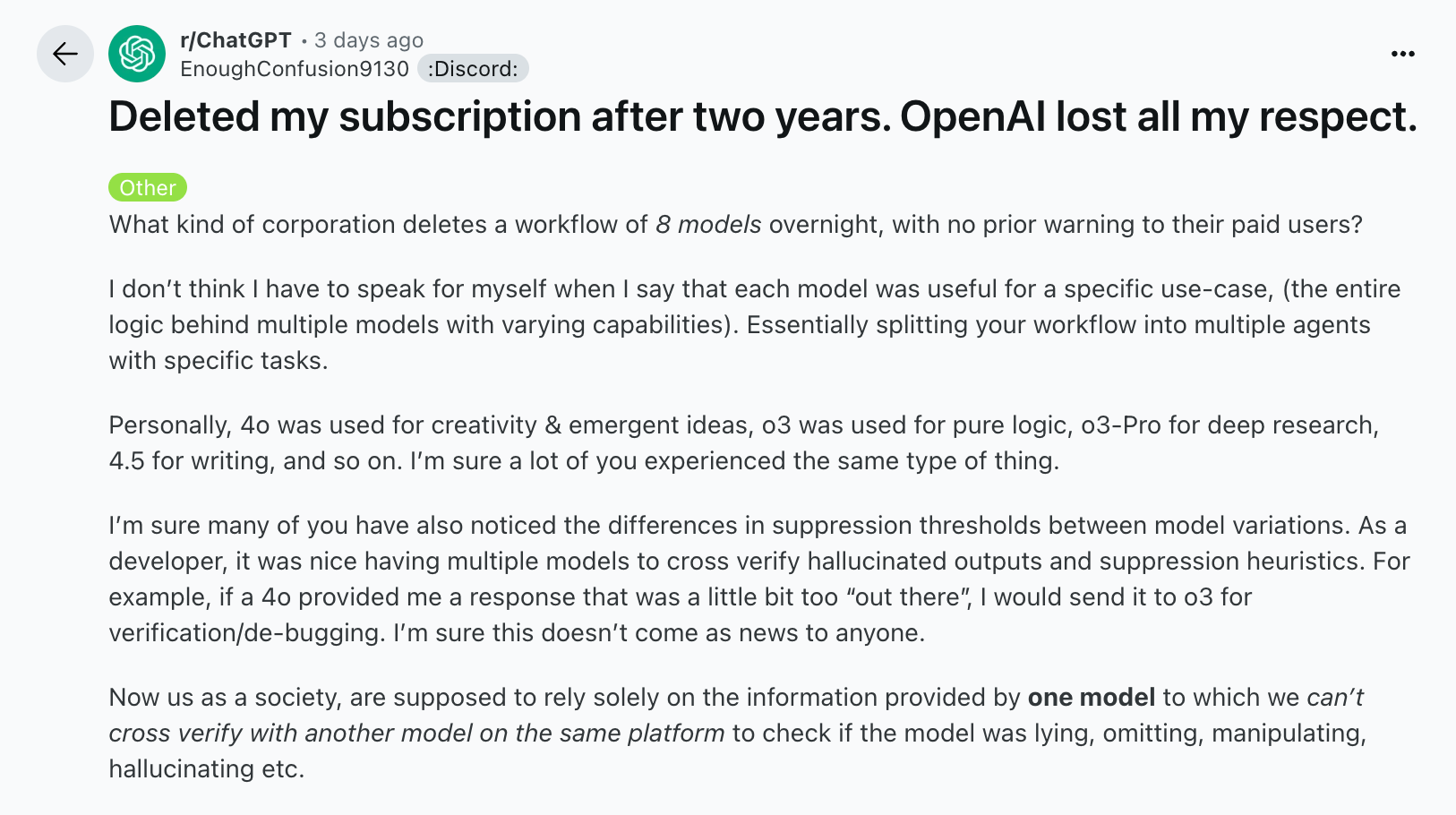The image size is (1456, 815).
Task: Click the italic '8 models' text
Action: point(708,224)
